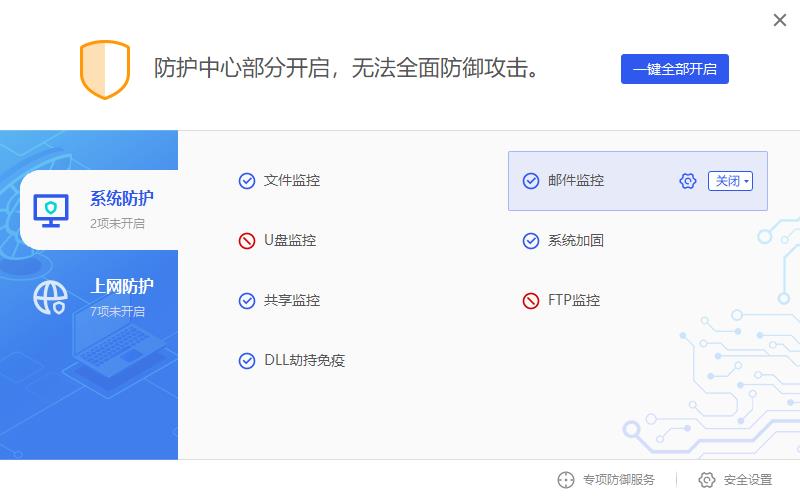Click the 邮件监控 settings gear icon

687,181
